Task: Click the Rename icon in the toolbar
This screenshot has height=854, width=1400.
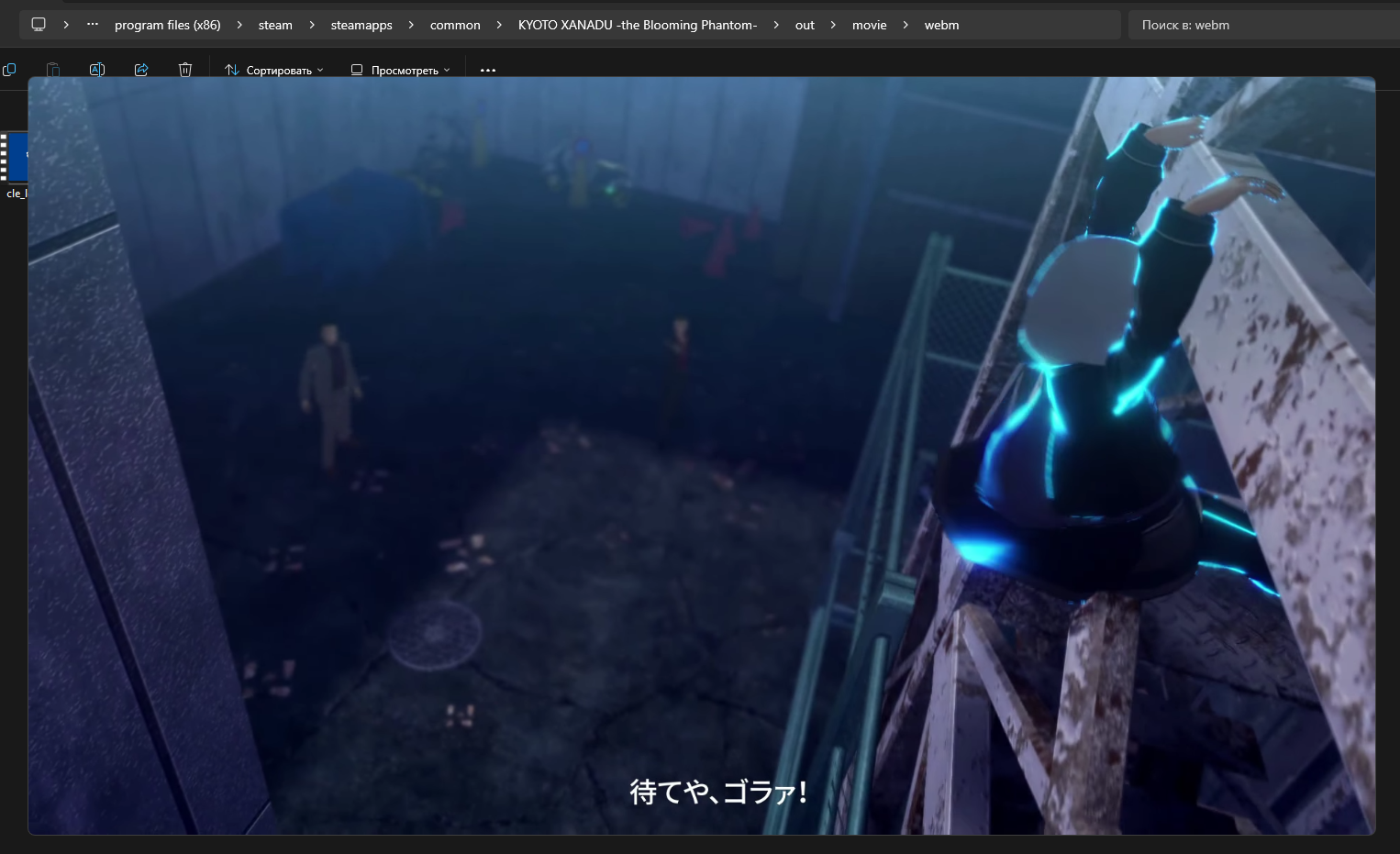Action: (97, 70)
